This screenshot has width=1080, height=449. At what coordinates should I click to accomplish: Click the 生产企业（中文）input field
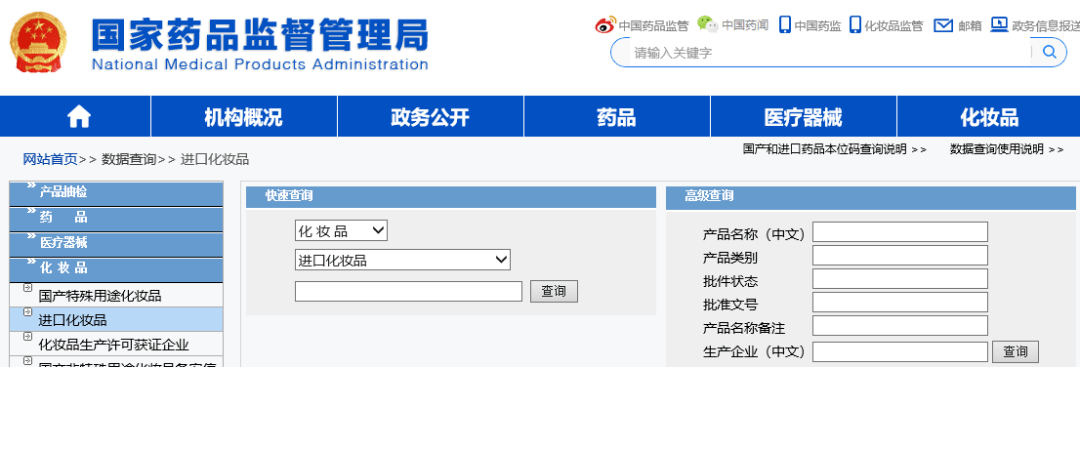900,352
